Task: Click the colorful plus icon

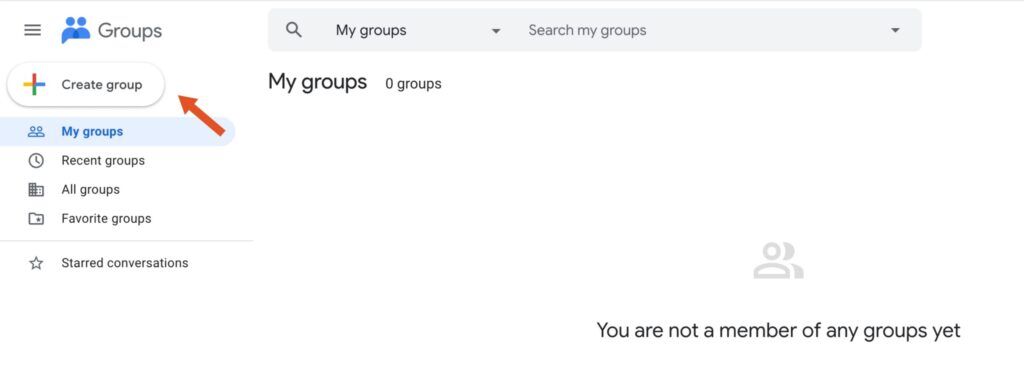Action: [34, 84]
